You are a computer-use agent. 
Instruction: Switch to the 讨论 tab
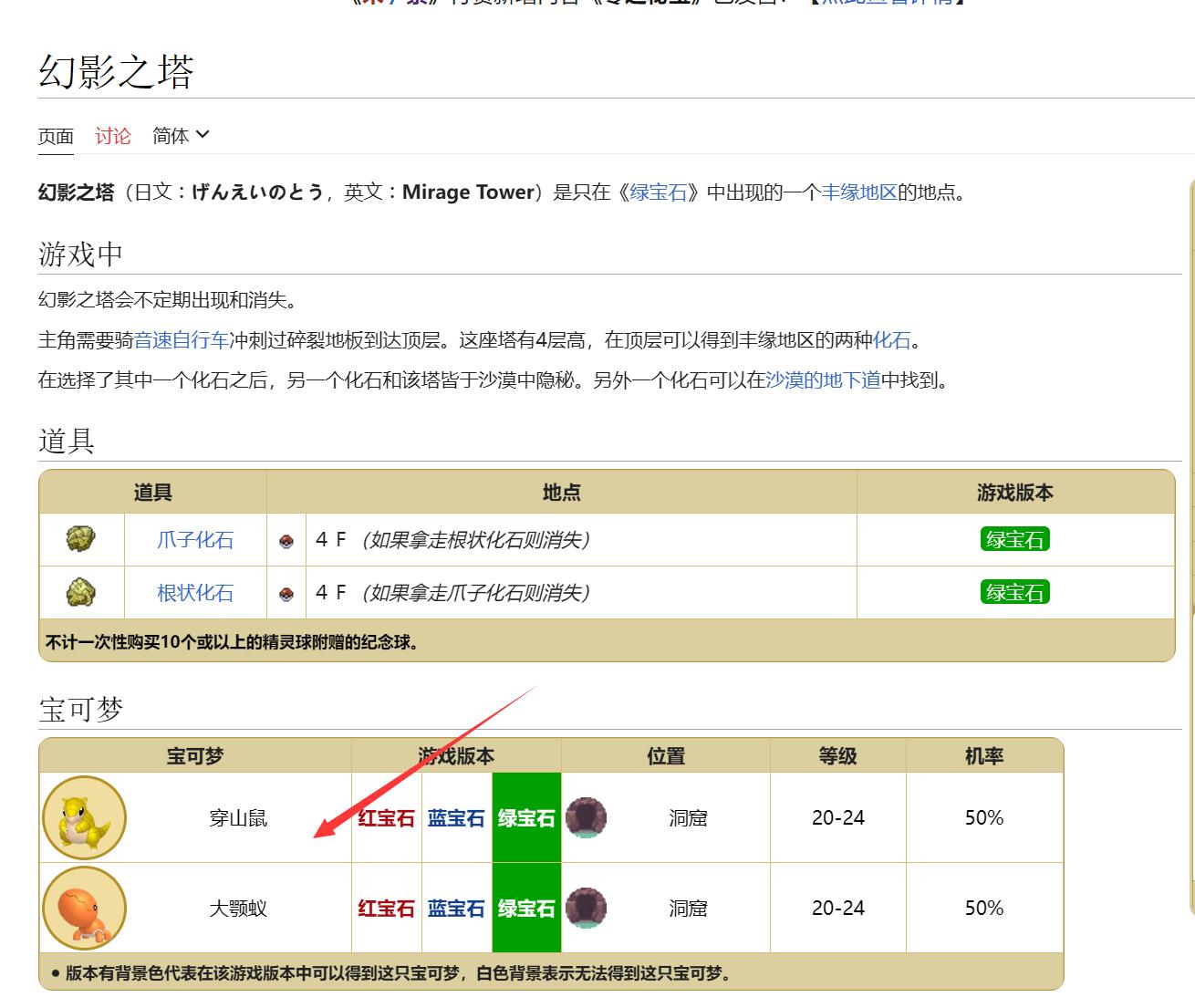(113, 135)
